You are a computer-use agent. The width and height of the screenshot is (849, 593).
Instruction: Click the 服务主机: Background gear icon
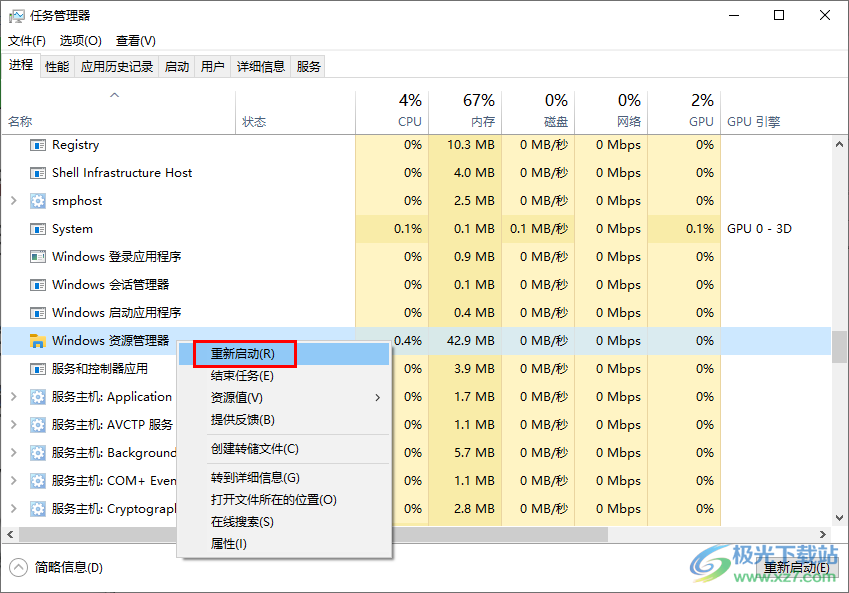pos(37,453)
